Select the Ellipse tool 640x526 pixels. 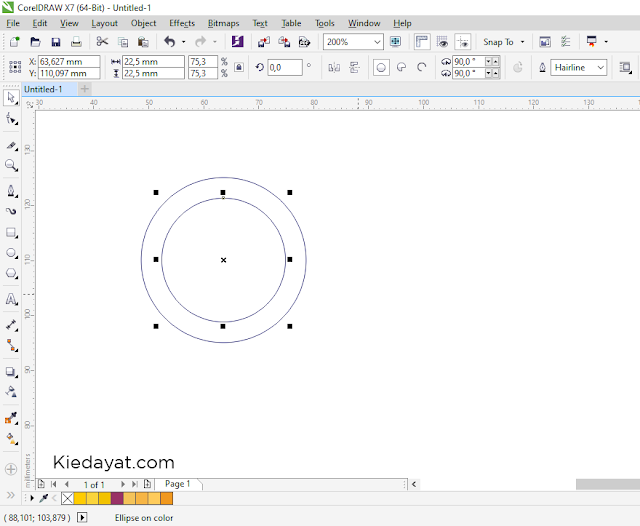pyautogui.click(x=11, y=253)
